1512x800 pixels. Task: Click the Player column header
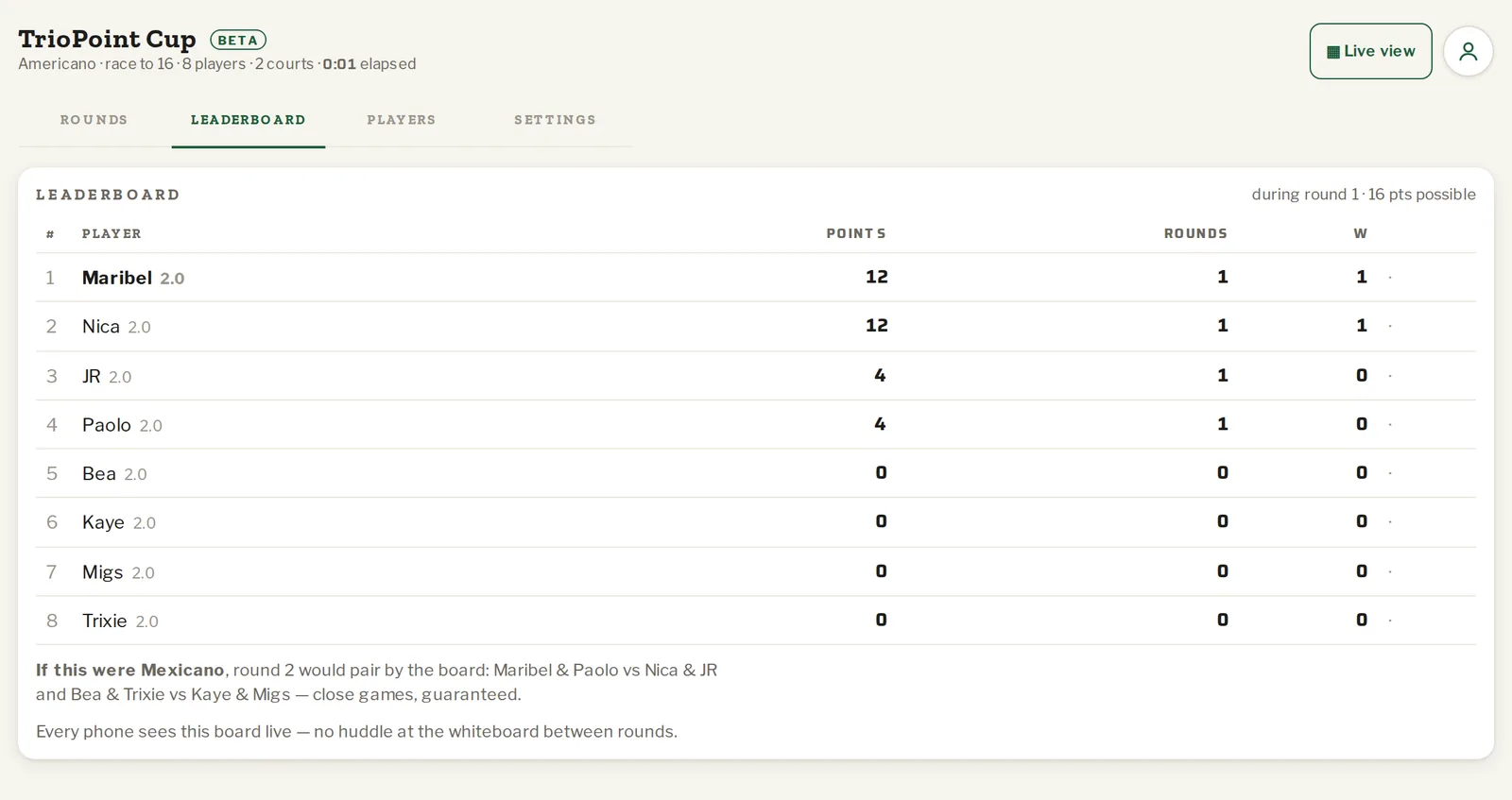(112, 233)
